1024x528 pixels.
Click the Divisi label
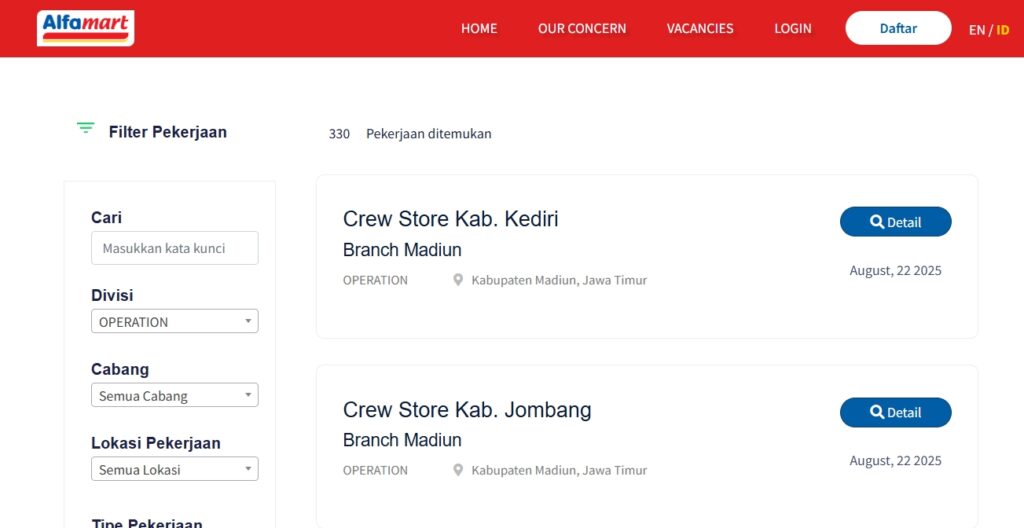112,295
